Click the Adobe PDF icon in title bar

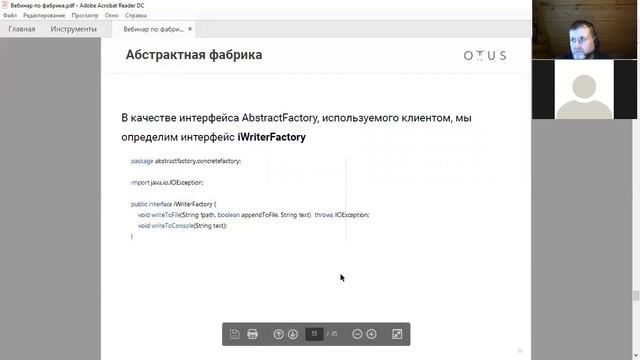tap(5, 5)
